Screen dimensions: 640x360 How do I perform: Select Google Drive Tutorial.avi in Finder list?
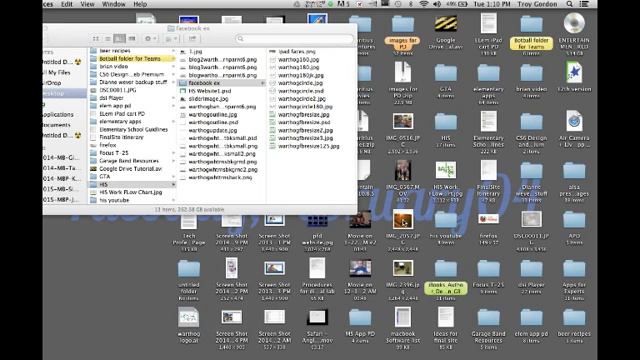(x=132, y=169)
